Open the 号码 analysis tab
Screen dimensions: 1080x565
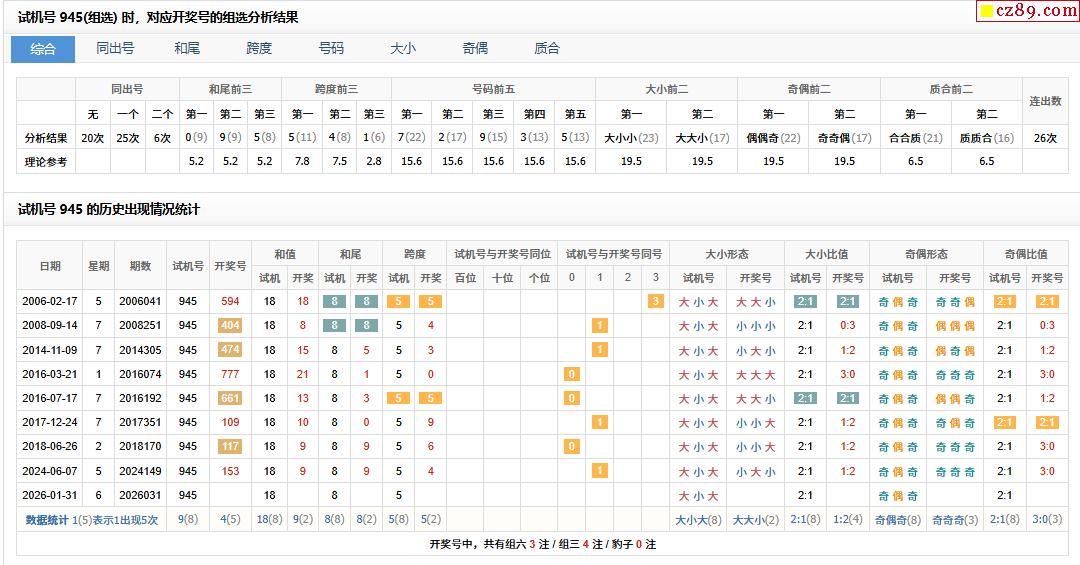point(331,49)
